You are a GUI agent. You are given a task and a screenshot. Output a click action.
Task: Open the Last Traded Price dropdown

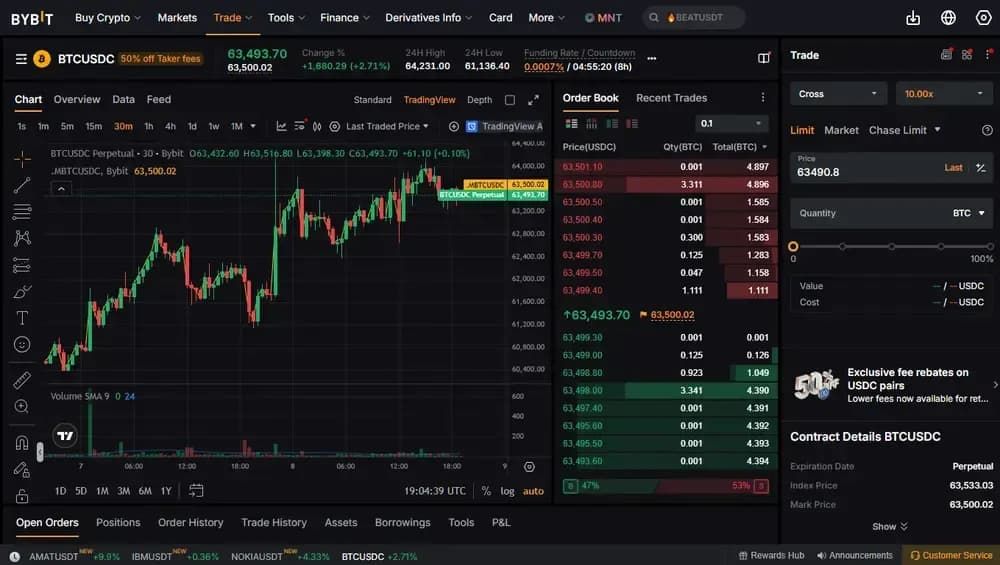(x=387, y=126)
